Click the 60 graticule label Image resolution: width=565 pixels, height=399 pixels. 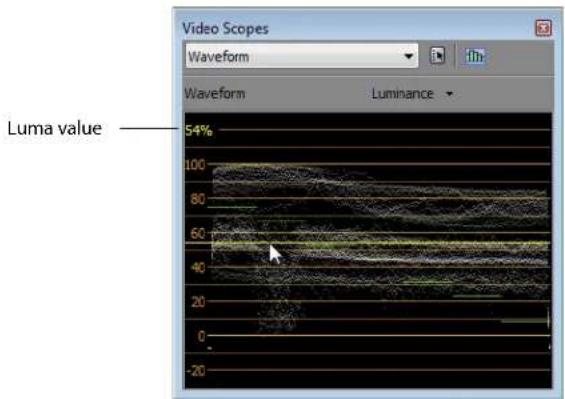click(198, 233)
